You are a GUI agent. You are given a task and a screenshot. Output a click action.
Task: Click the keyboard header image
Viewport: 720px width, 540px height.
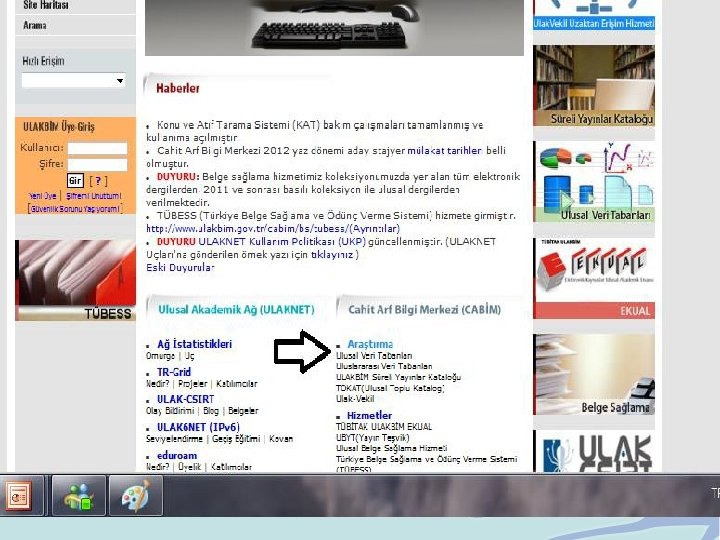click(334, 28)
